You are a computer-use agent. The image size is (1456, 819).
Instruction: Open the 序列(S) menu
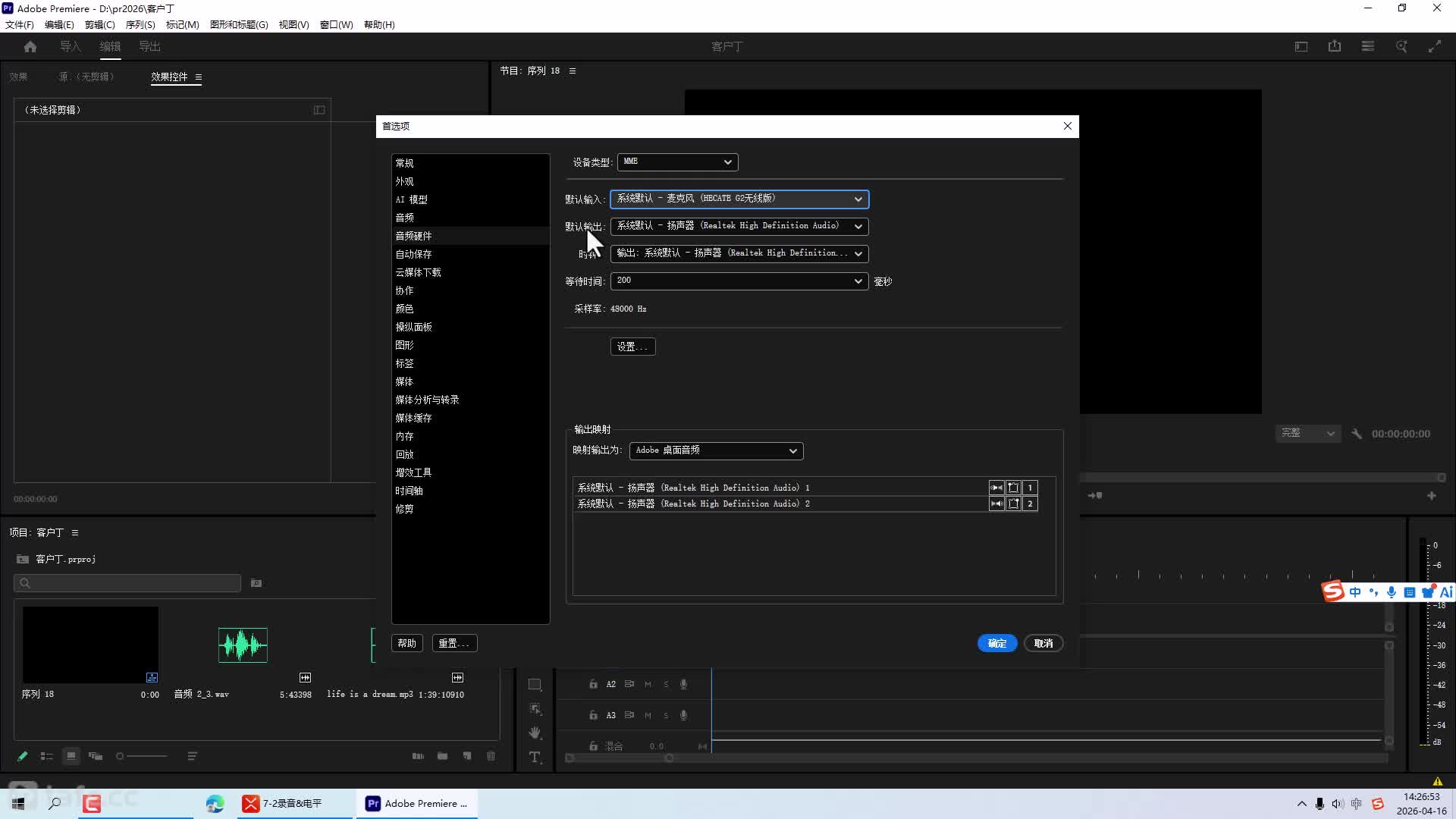click(140, 25)
